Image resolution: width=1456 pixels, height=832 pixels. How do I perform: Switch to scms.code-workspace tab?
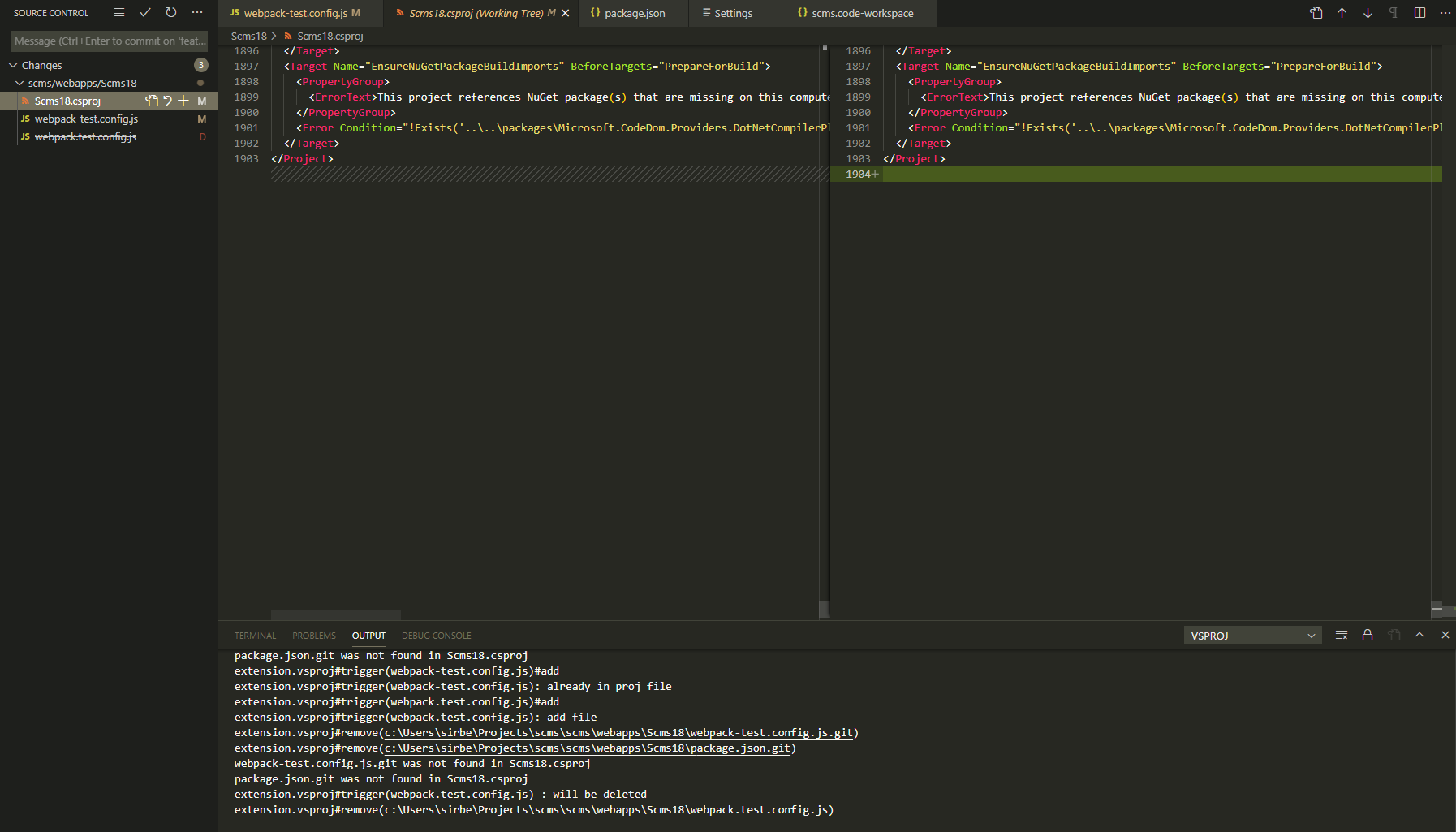(861, 13)
